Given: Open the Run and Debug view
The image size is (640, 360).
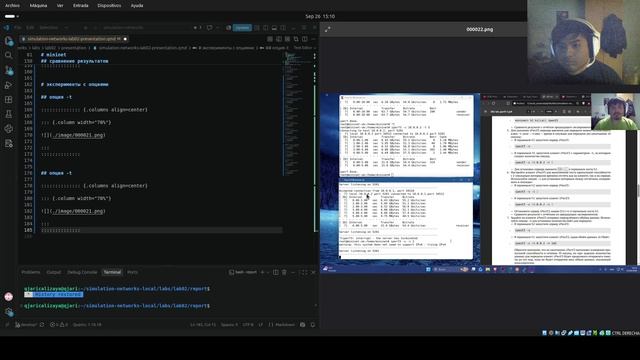Looking at the screenshot, I should (x=9, y=85).
